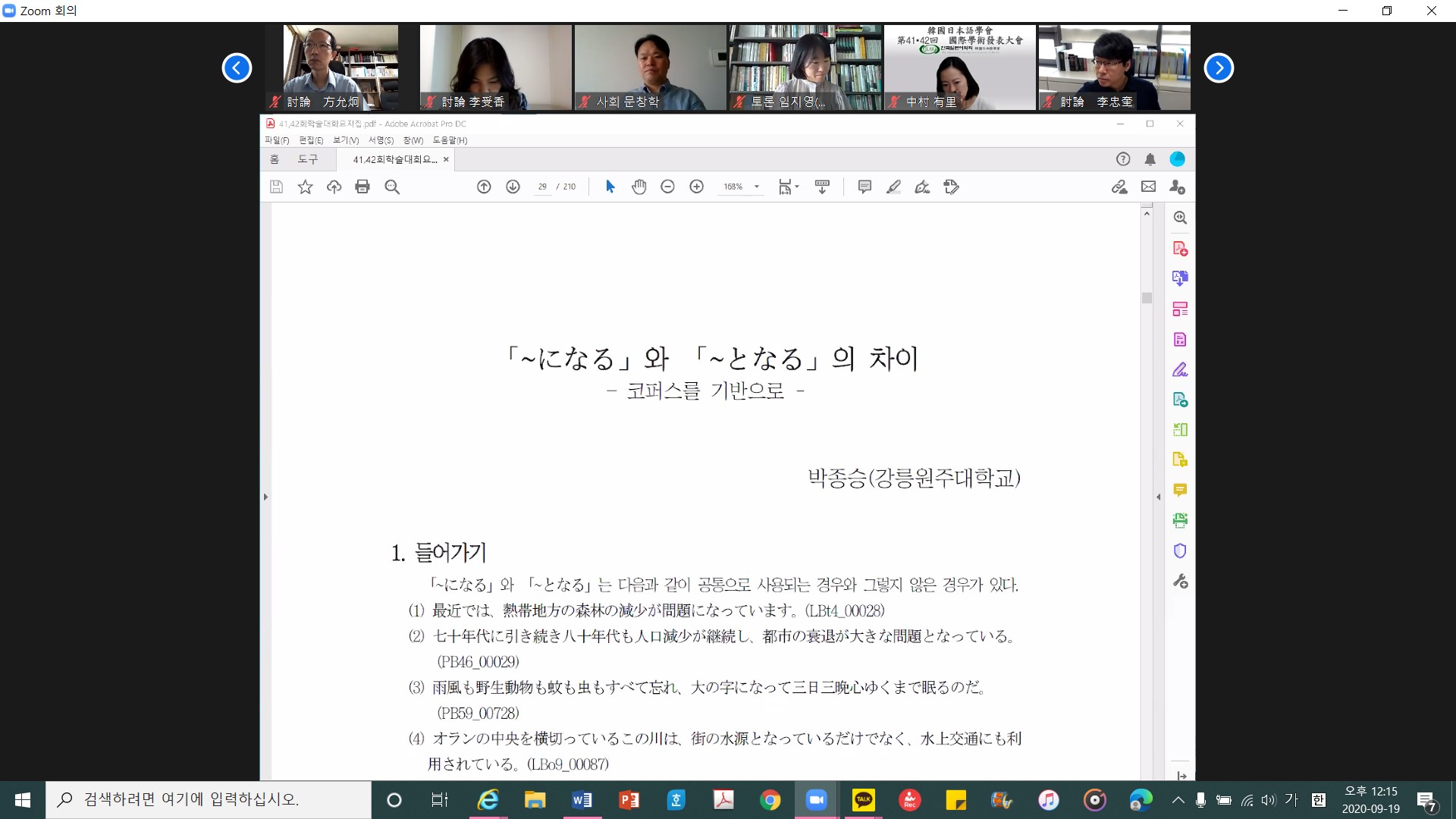This screenshot has height=819, width=1456.
Task: Expand the left navigation pane arrow
Action: pyautogui.click(x=265, y=497)
